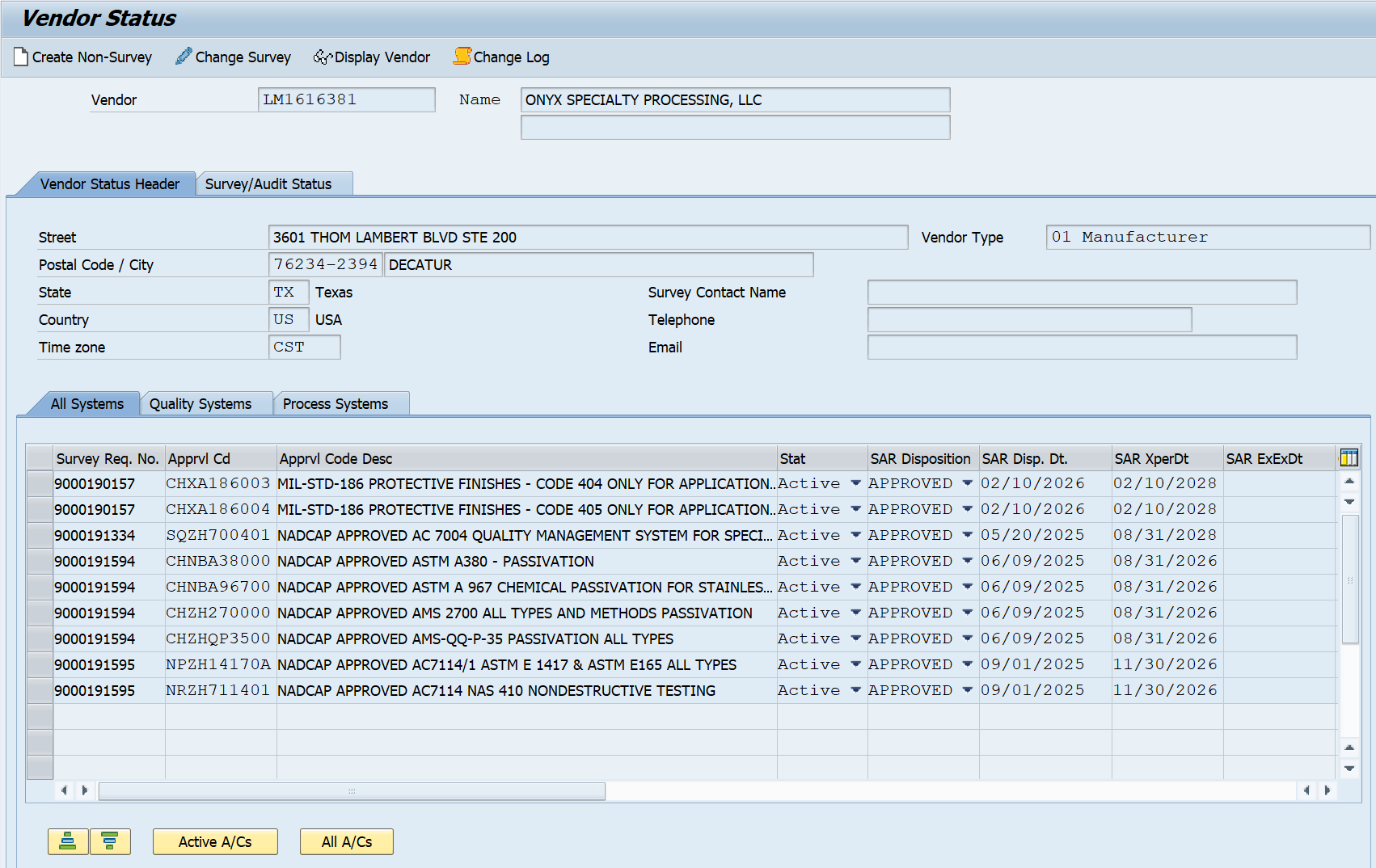Expand SAR Disposition dropdown for SQZH700401 row
Viewport: 1376px width, 868px height.
[967, 535]
